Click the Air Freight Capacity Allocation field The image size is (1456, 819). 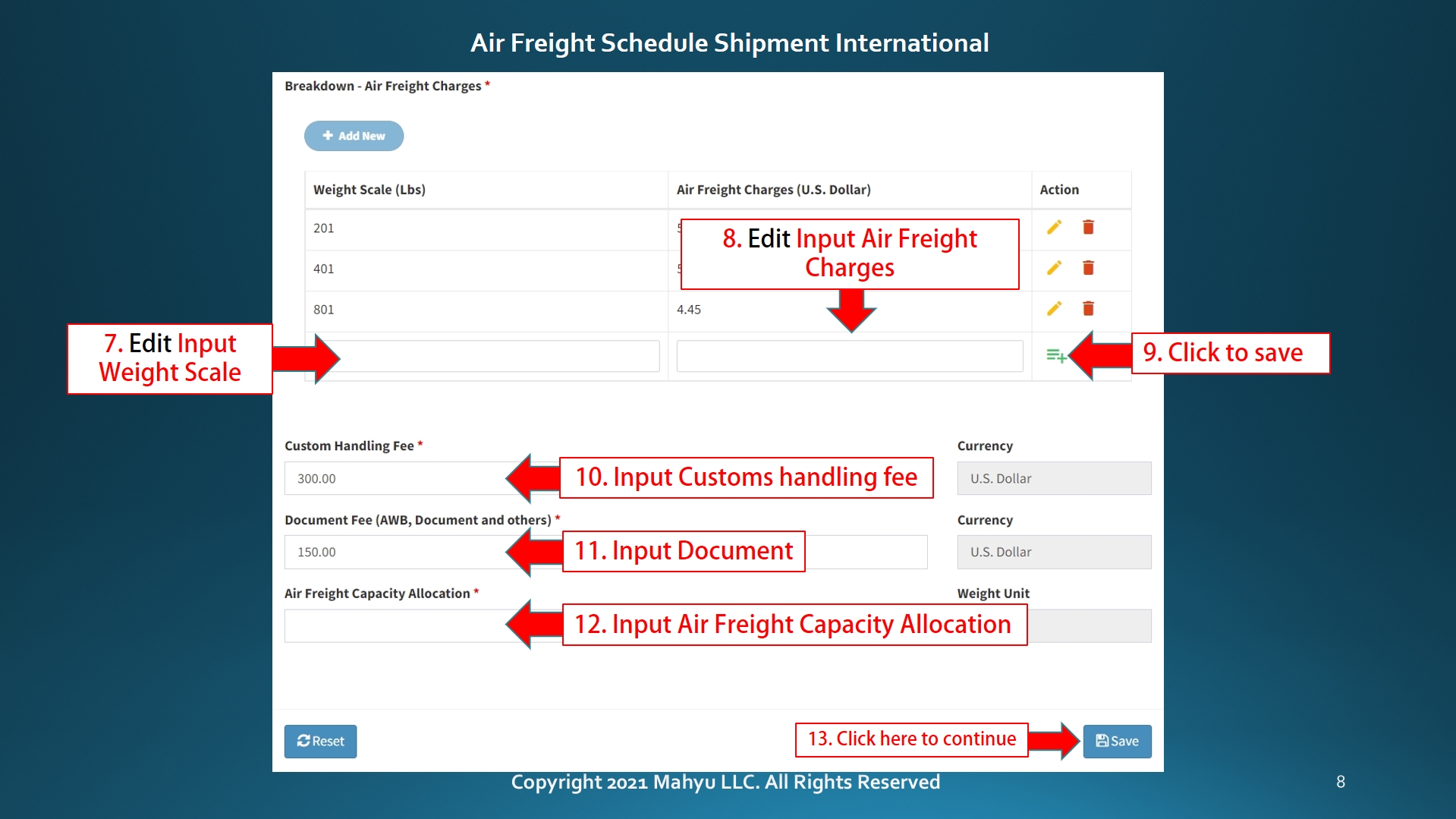tap(395, 626)
